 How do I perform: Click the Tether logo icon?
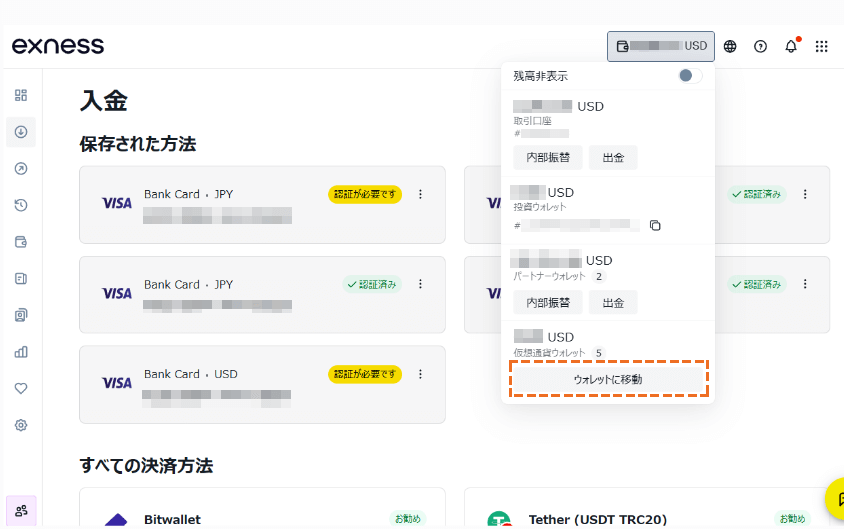coord(499,519)
